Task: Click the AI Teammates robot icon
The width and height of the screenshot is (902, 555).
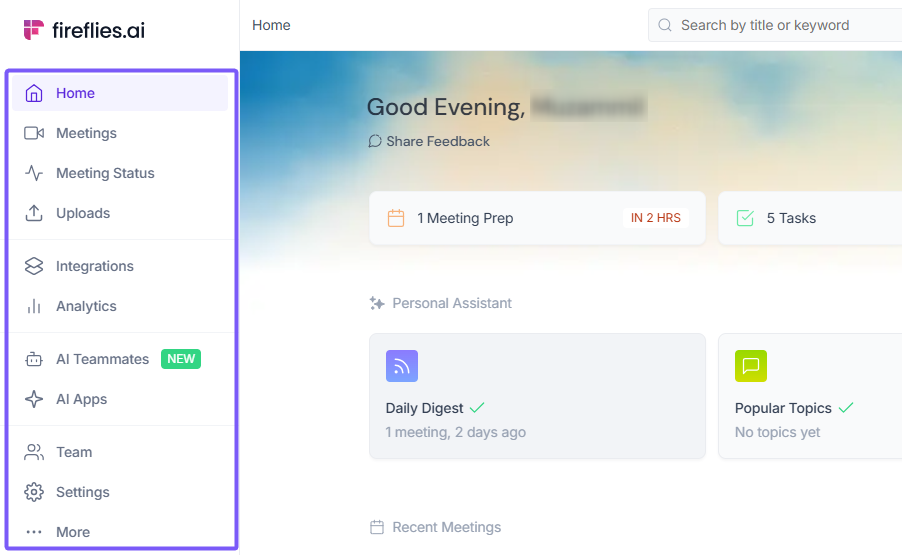Action: (x=34, y=359)
